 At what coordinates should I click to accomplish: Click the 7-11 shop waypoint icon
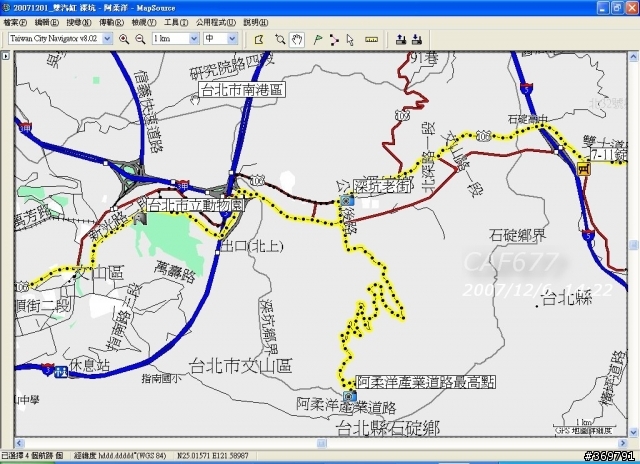point(584,168)
